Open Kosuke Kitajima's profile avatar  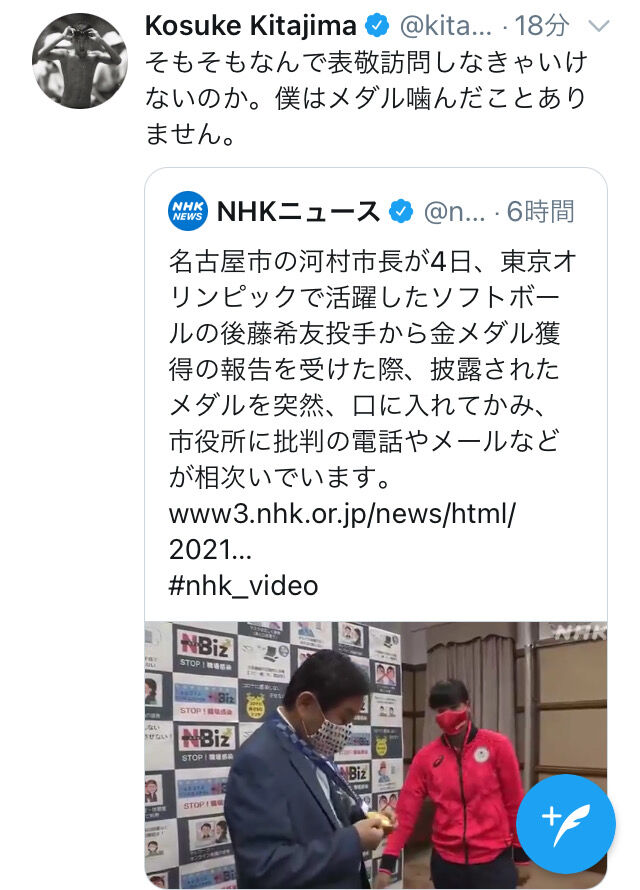(x=79, y=61)
